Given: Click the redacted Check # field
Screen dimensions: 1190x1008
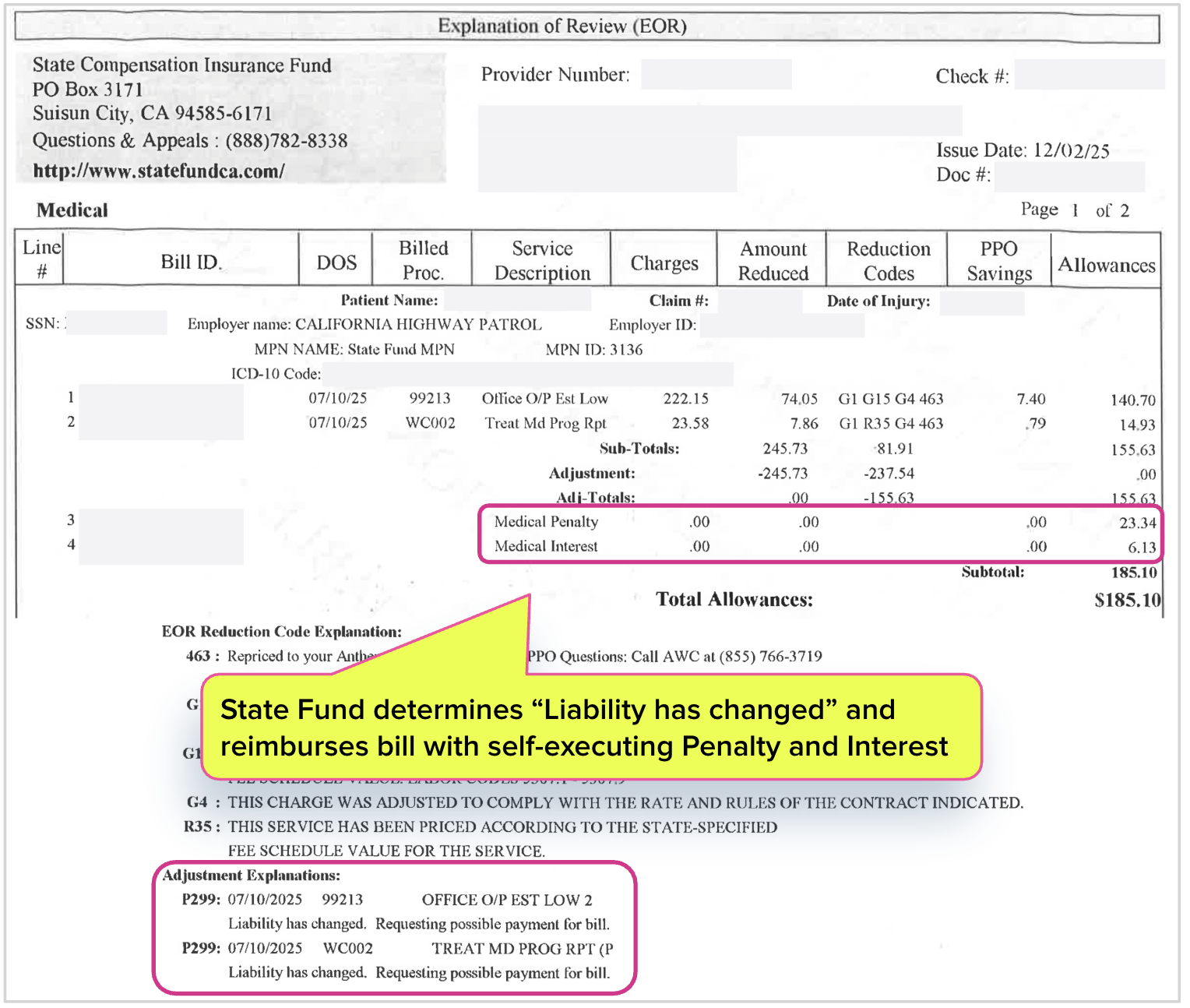Looking at the screenshot, I should point(1089,76).
